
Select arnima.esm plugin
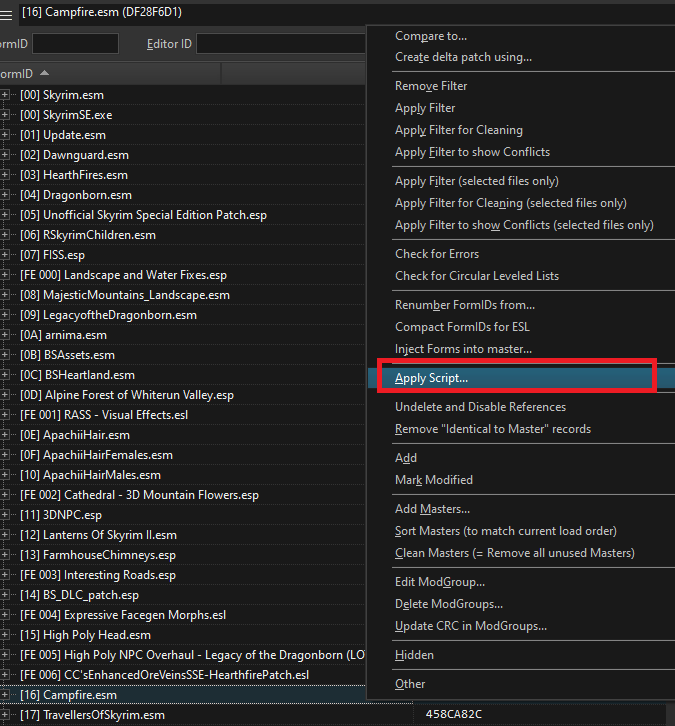pos(63,335)
